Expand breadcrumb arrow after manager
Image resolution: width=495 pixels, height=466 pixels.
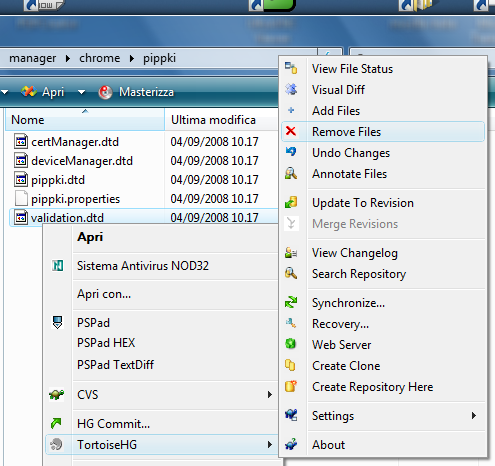[x=68, y=59]
